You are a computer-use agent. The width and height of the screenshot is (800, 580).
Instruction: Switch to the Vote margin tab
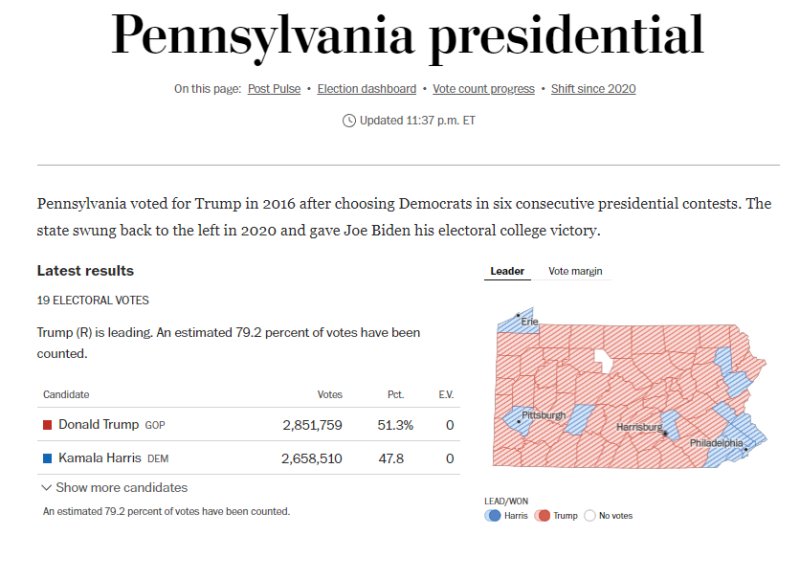[x=575, y=271]
